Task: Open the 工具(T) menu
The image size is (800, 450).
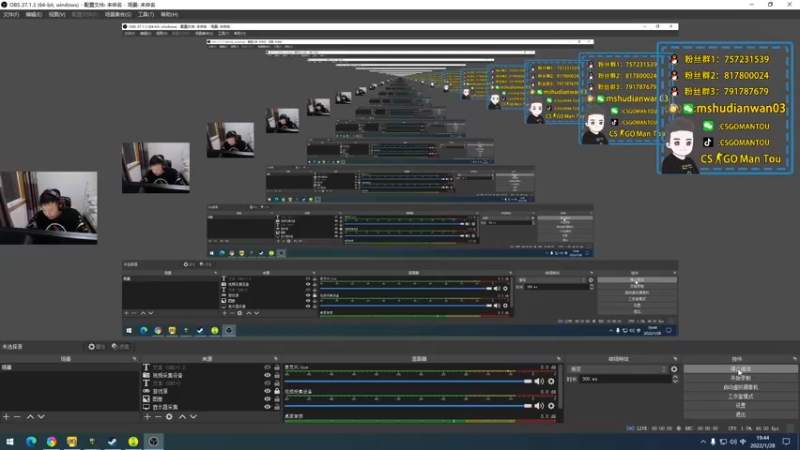Action: pyautogui.click(x=145, y=14)
